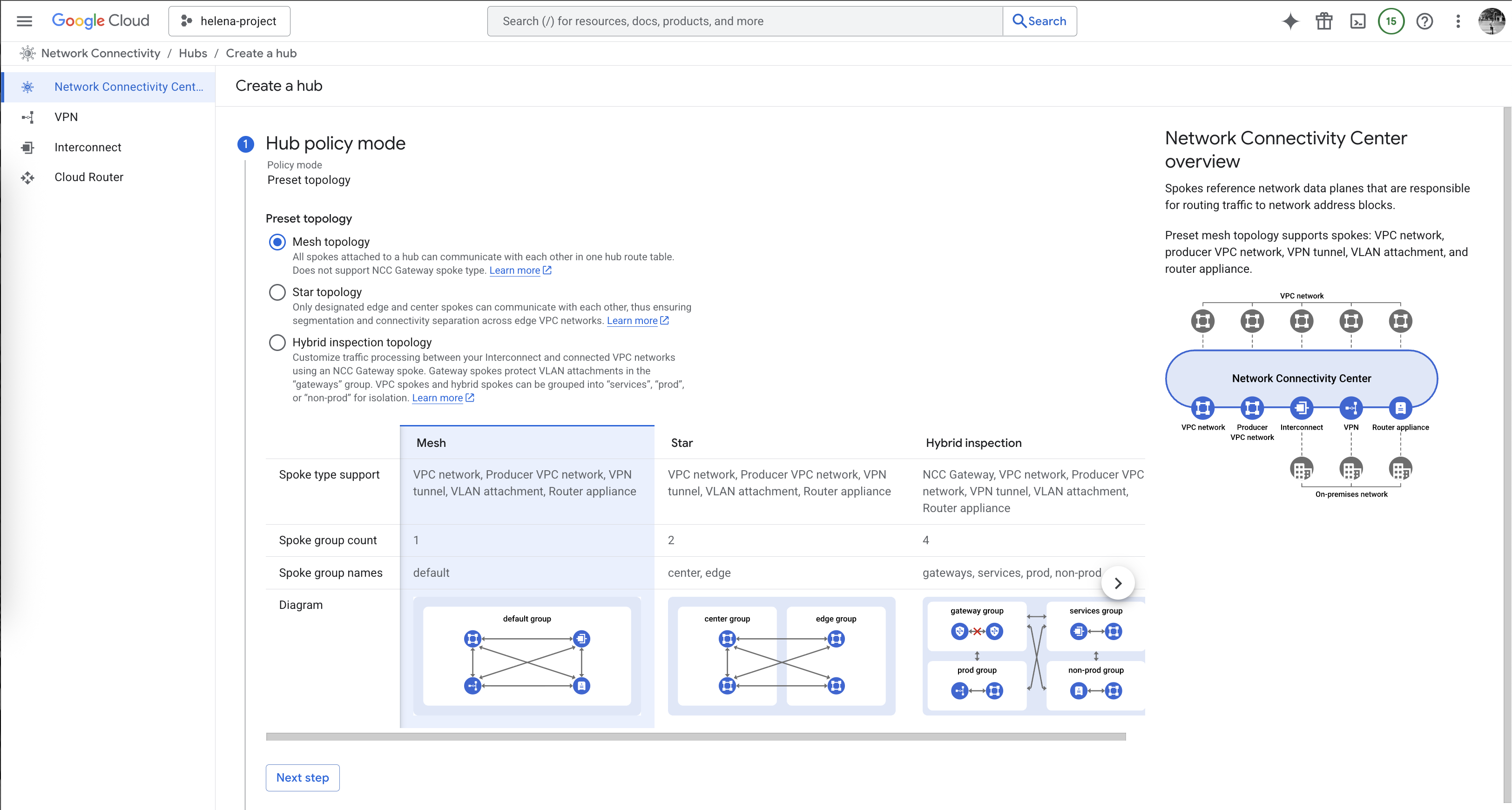Open the main navigation hamburger menu

coord(24,21)
